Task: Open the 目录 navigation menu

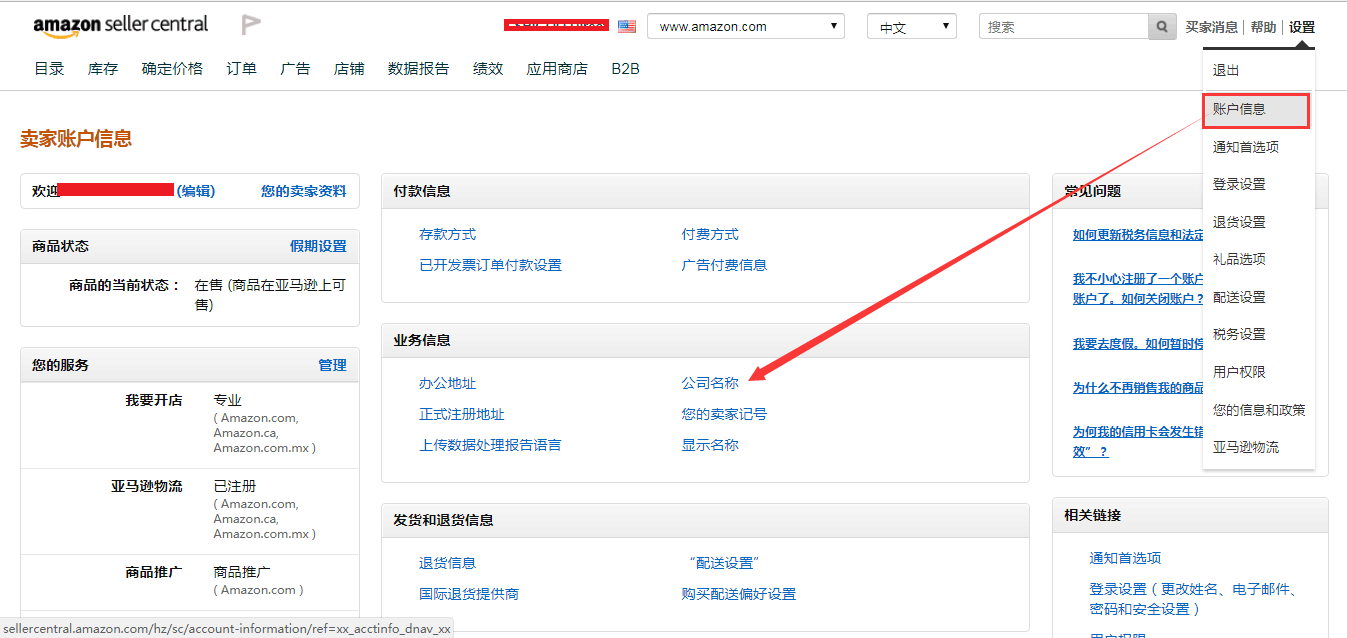Action: click(x=49, y=69)
